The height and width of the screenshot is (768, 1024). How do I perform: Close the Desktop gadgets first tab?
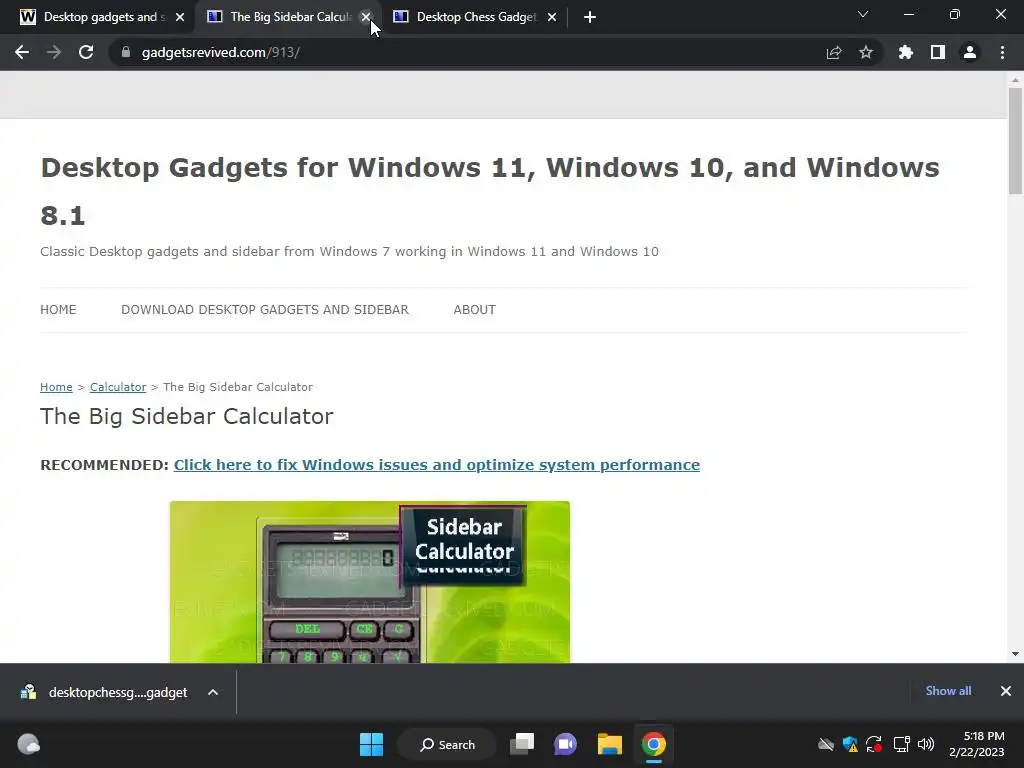pos(180,17)
